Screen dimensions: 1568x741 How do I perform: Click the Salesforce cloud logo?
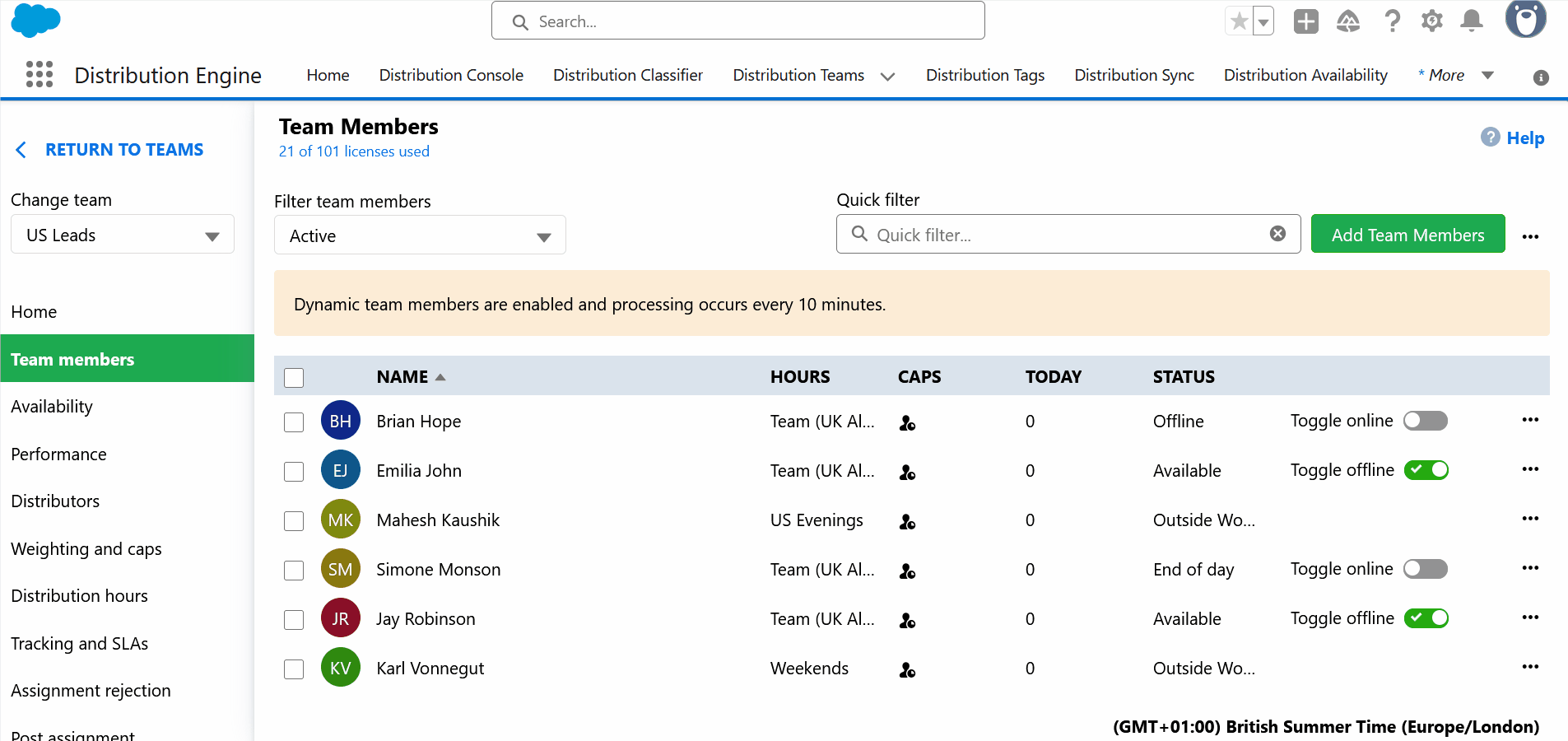(x=35, y=20)
